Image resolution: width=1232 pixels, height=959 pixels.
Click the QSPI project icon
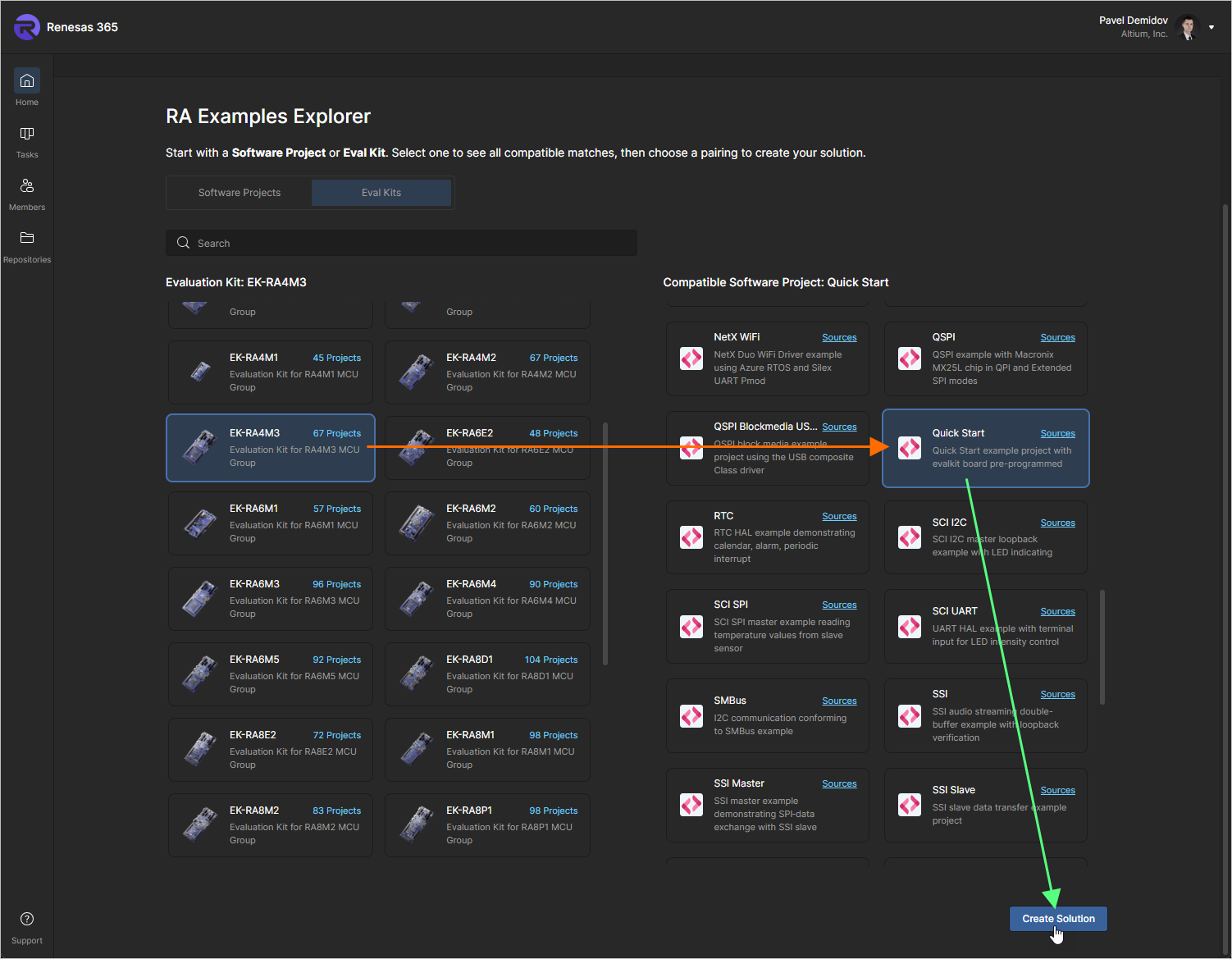[x=910, y=358]
